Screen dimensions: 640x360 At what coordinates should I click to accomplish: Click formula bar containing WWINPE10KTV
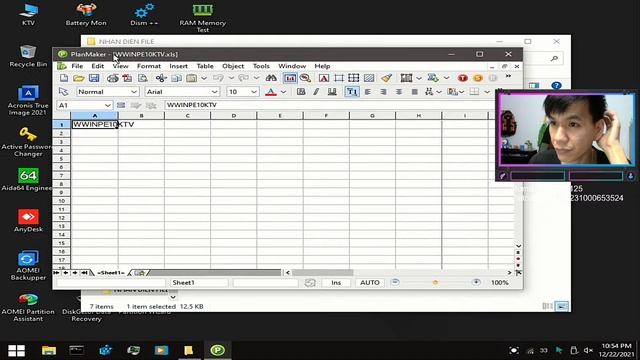(x=329, y=105)
